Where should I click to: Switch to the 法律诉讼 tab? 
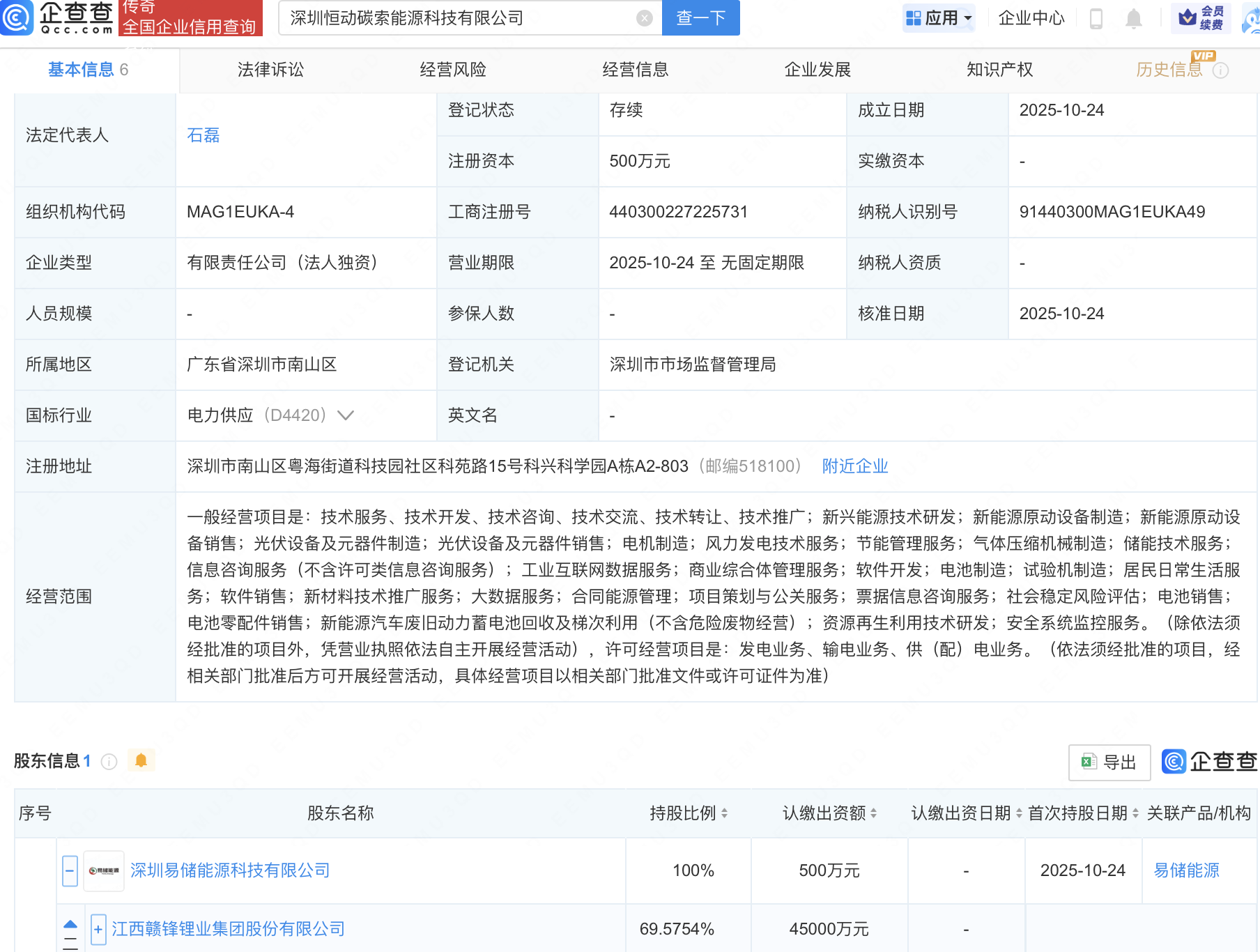(270, 70)
